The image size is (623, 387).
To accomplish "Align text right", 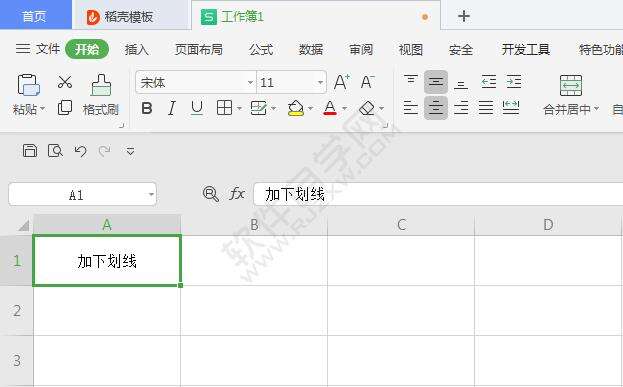I will pyautogui.click(x=461, y=108).
